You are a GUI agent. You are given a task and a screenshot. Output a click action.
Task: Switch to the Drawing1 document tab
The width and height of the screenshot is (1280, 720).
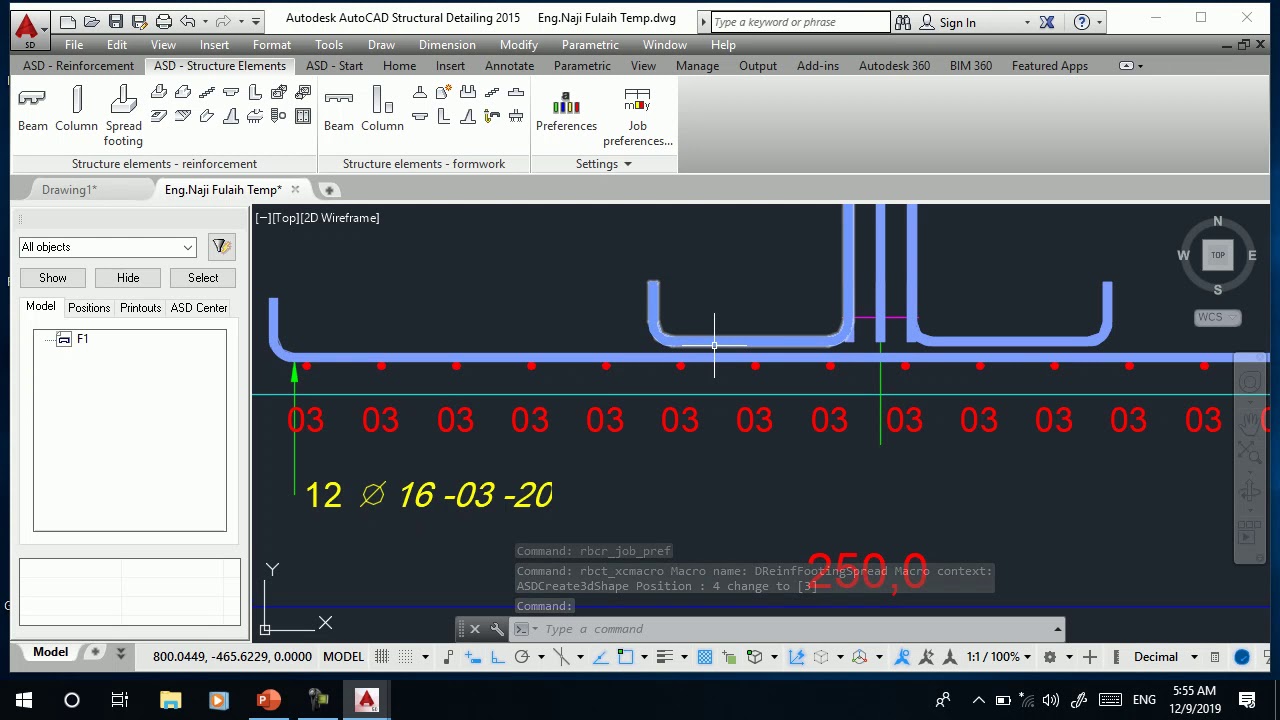pyautogui.click(x=69, y=190)
